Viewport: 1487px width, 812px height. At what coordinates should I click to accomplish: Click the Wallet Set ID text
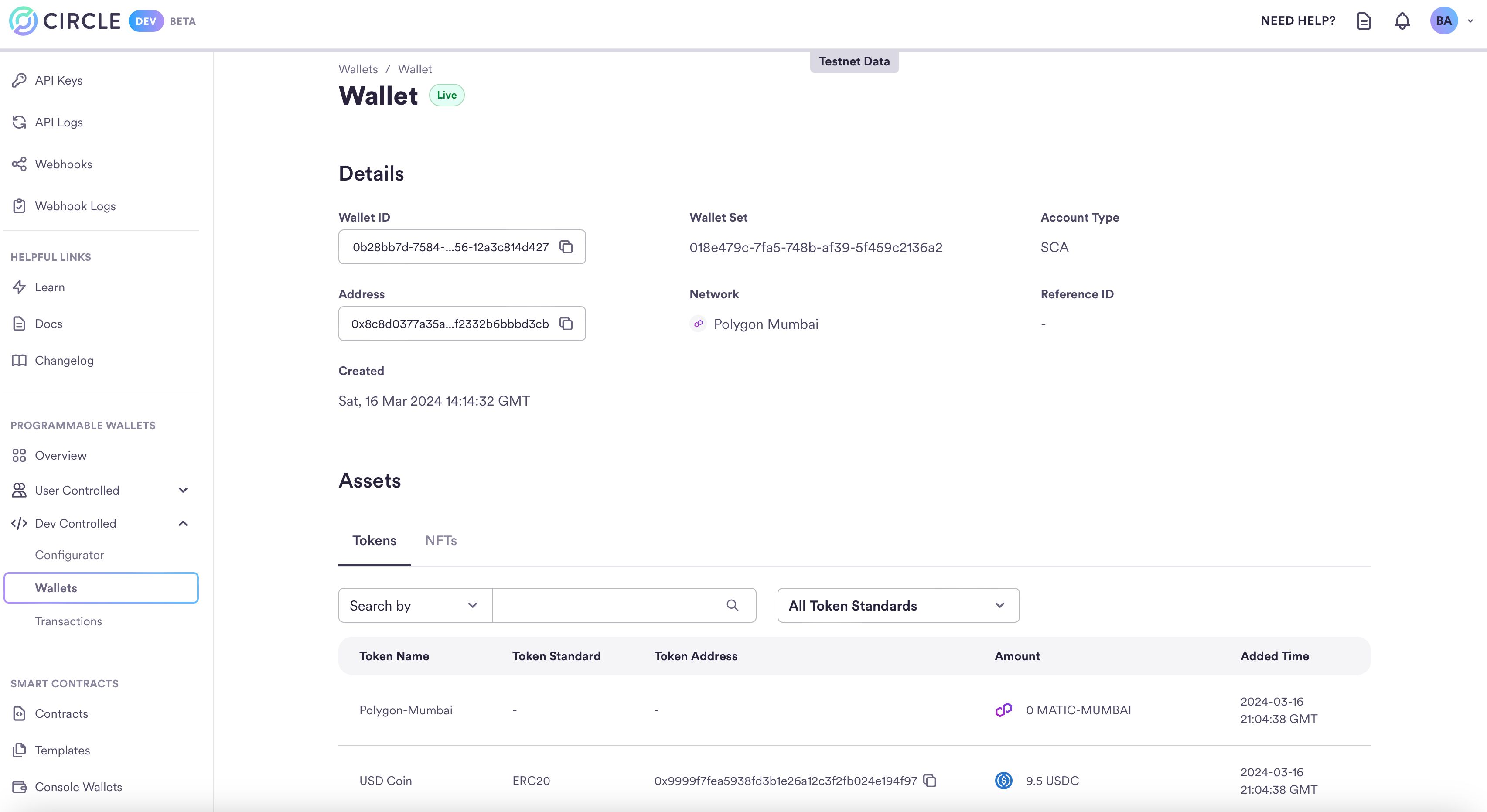(815, 247)
